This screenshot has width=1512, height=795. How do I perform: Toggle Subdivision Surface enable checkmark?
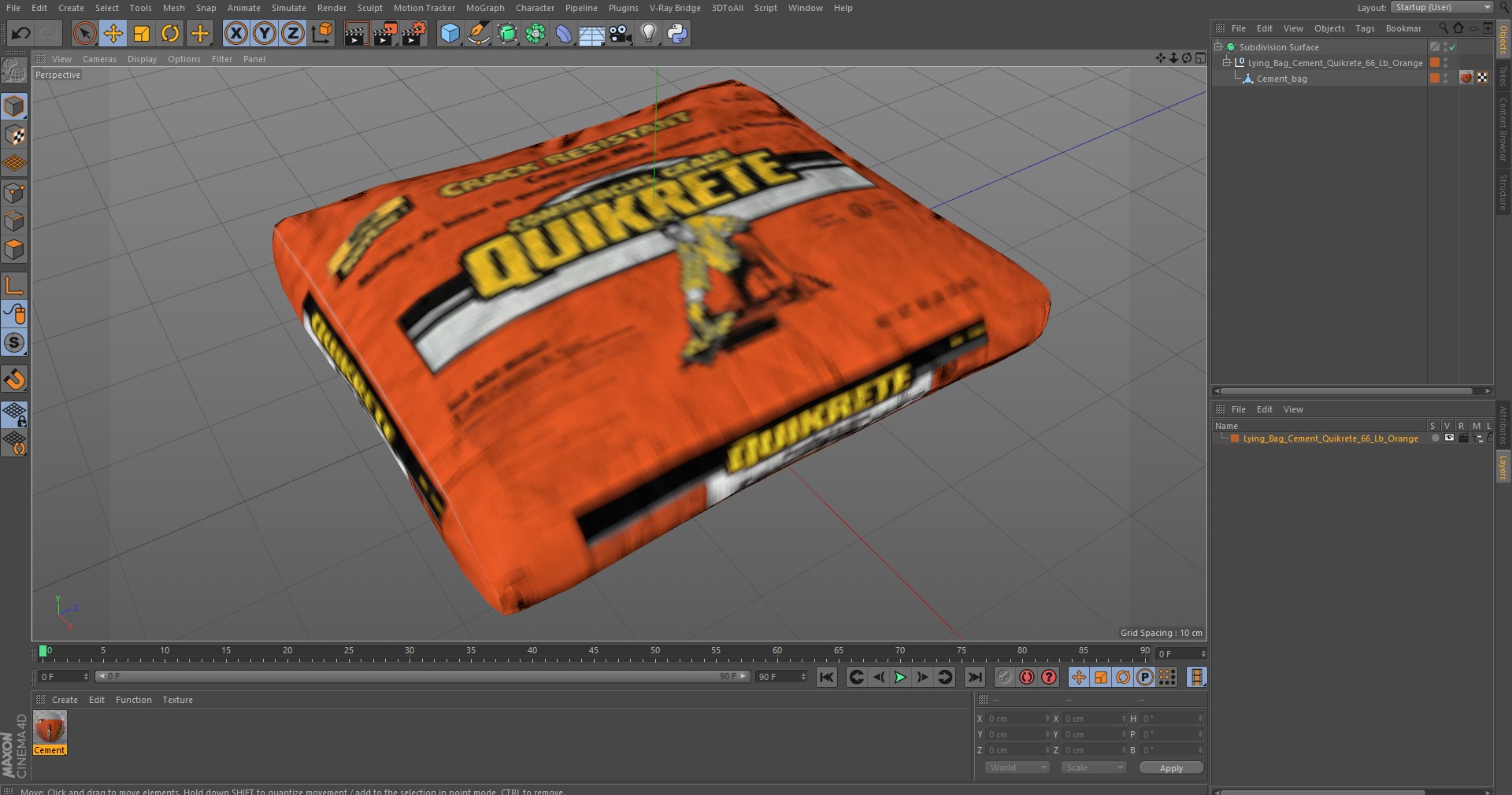point(1452,47)
